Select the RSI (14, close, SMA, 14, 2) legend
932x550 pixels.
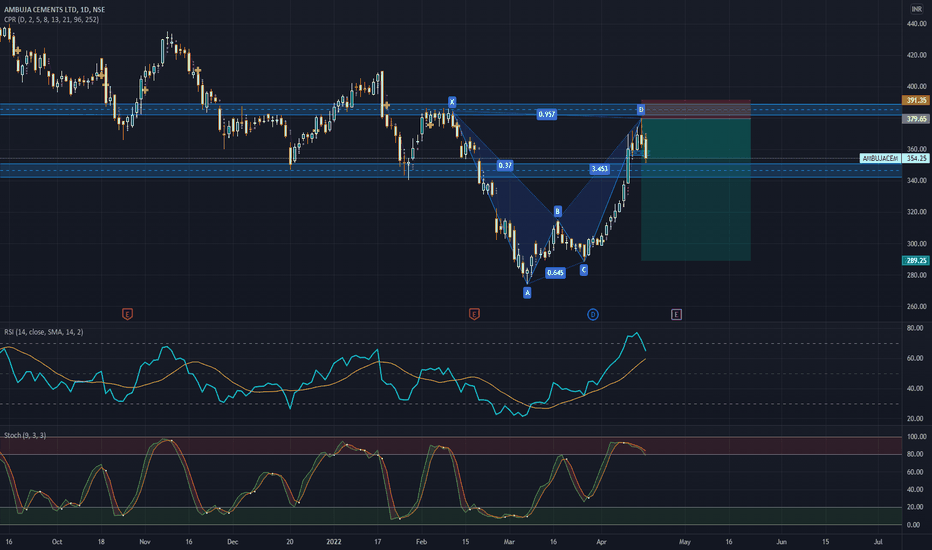click(x=43, y=332)
